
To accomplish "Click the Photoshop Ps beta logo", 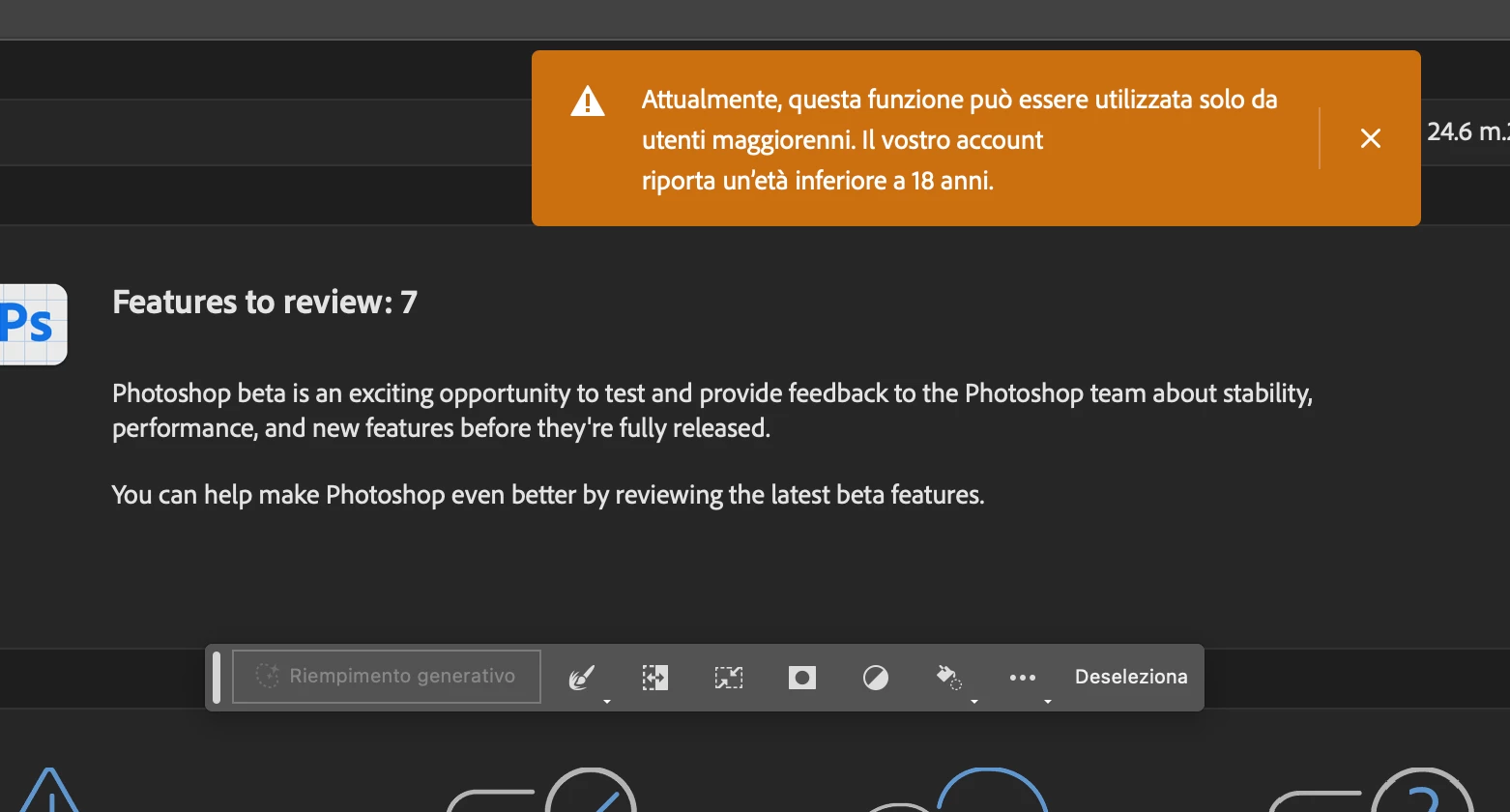I will 33,324.
